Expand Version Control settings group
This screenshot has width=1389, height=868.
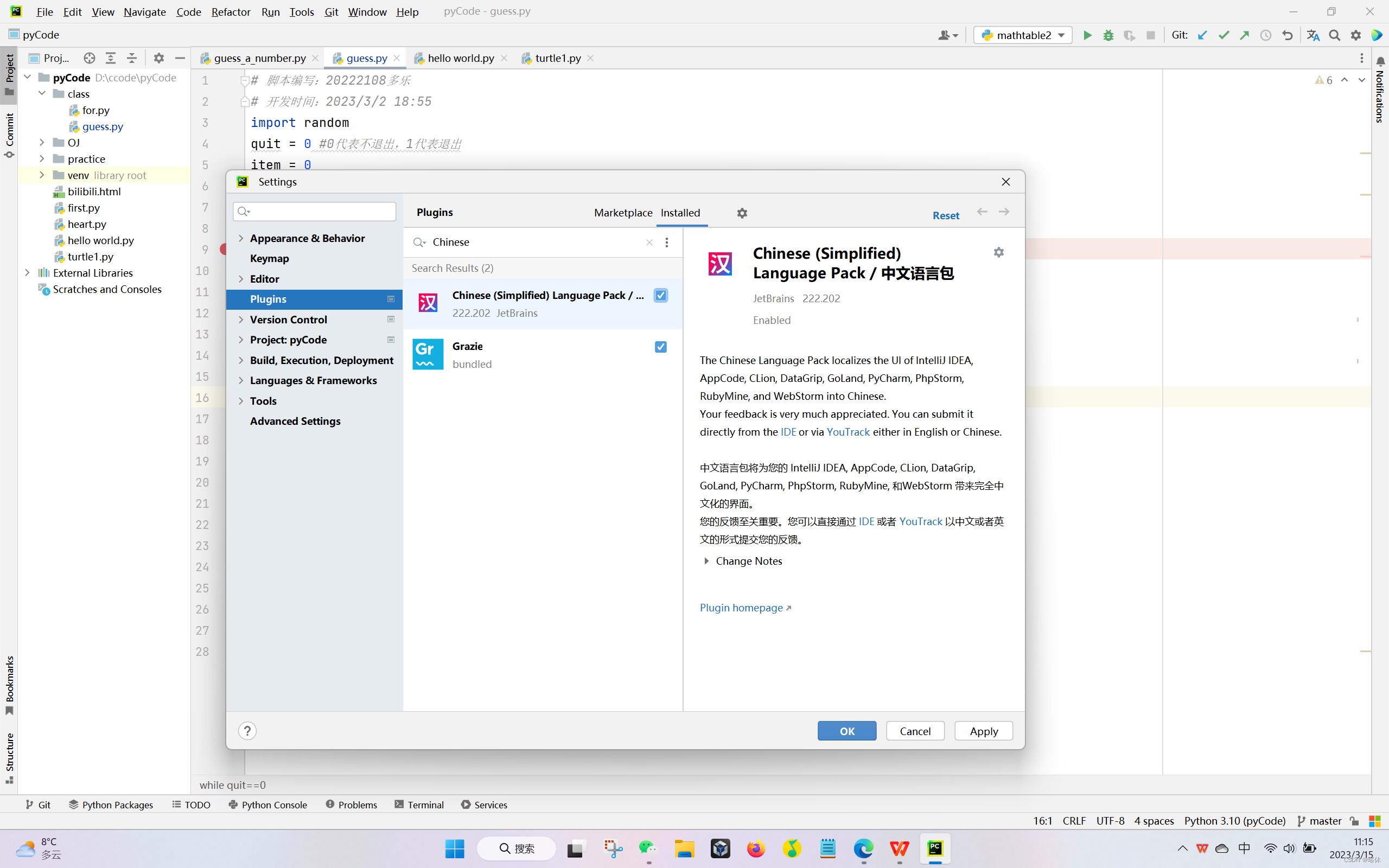(x=241, y=320)
